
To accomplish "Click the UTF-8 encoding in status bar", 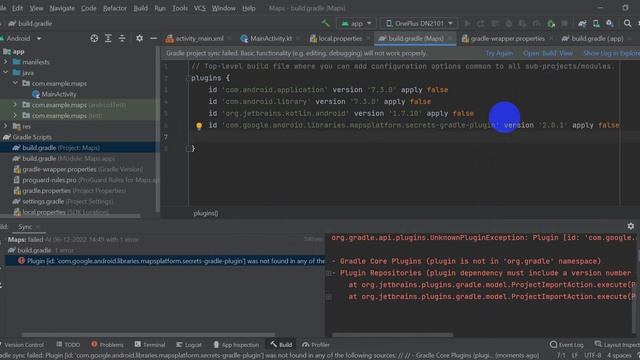I will [x=592, y=356].
